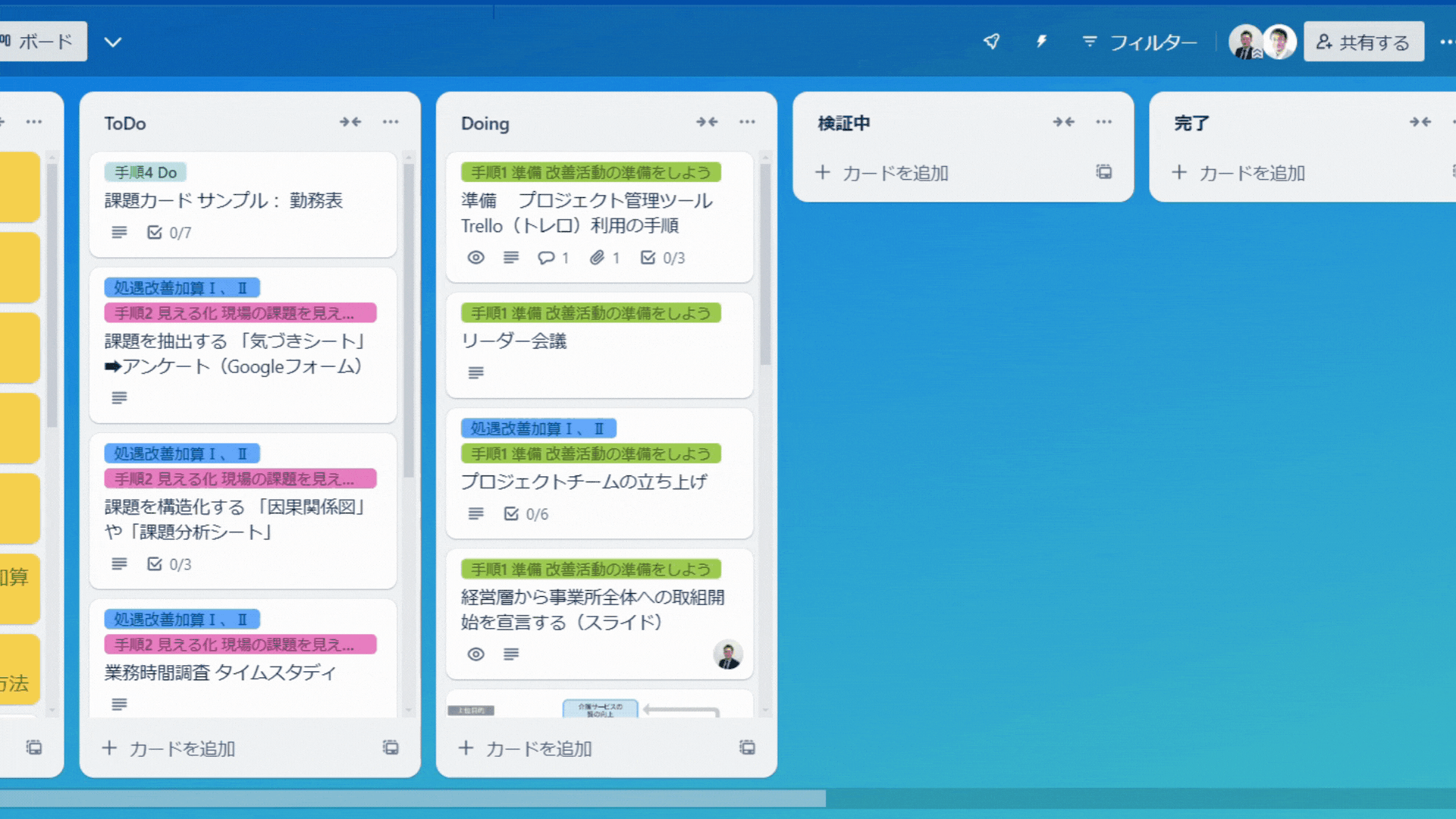Viewport: 1456px width, 819px height.
Task: Create card from template in 検証中 list
Action: click(1104, 172)
